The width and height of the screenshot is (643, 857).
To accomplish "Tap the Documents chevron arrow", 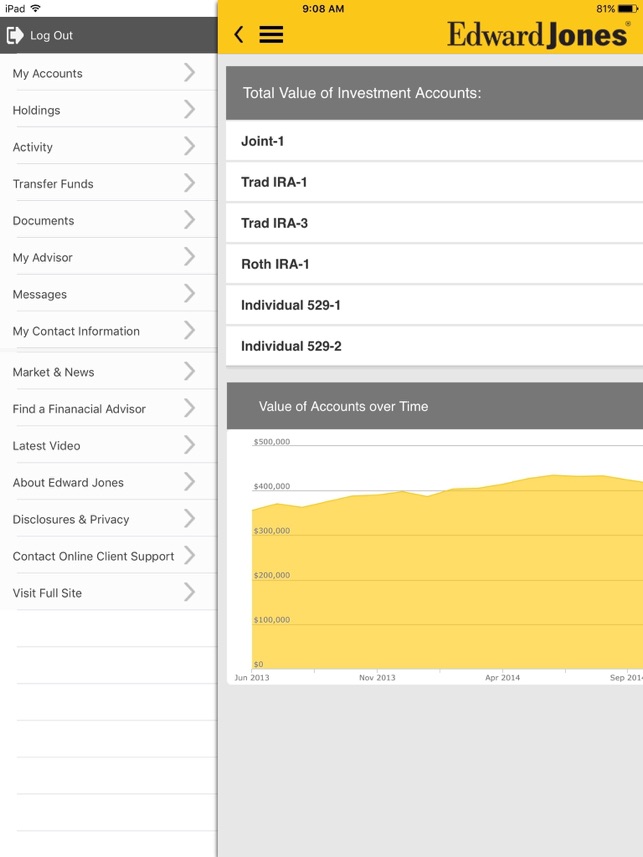I will pos(189,220).
